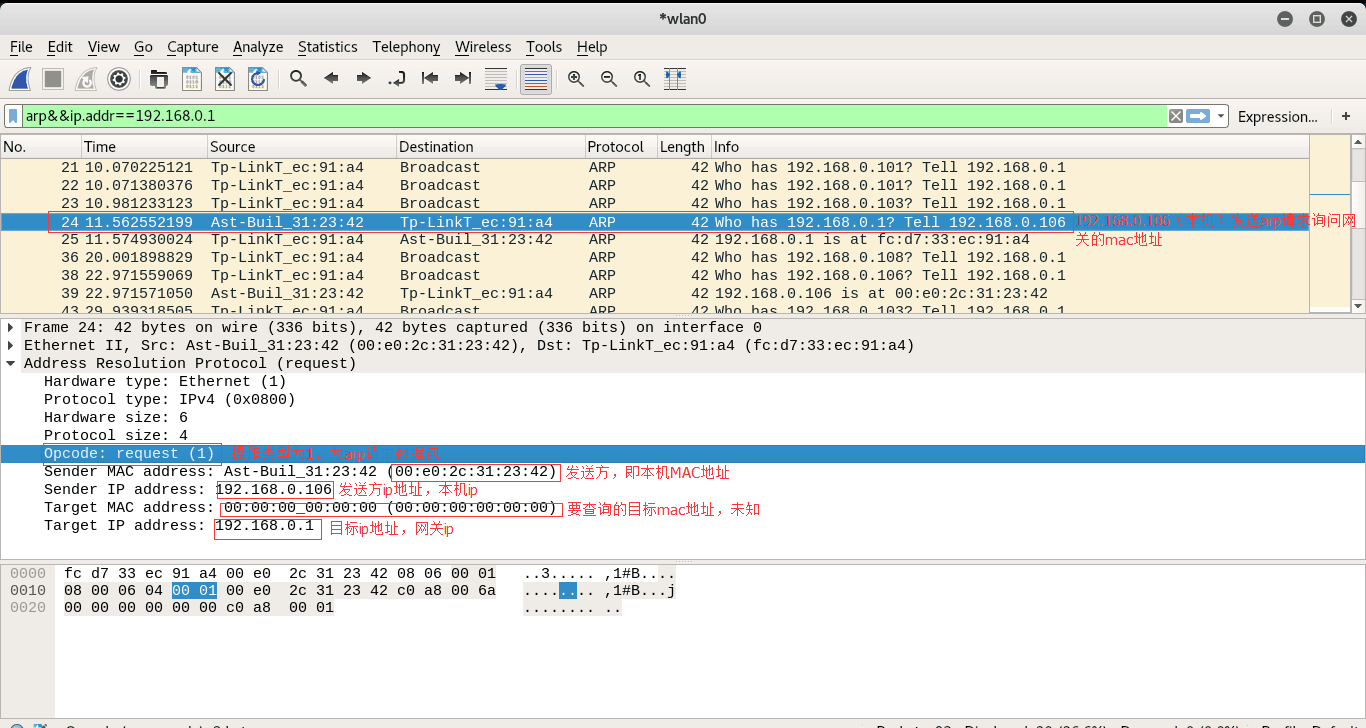This screenshot has height=728, width=1366.
Task: Open the Edit menu
Action: point(60,47)
